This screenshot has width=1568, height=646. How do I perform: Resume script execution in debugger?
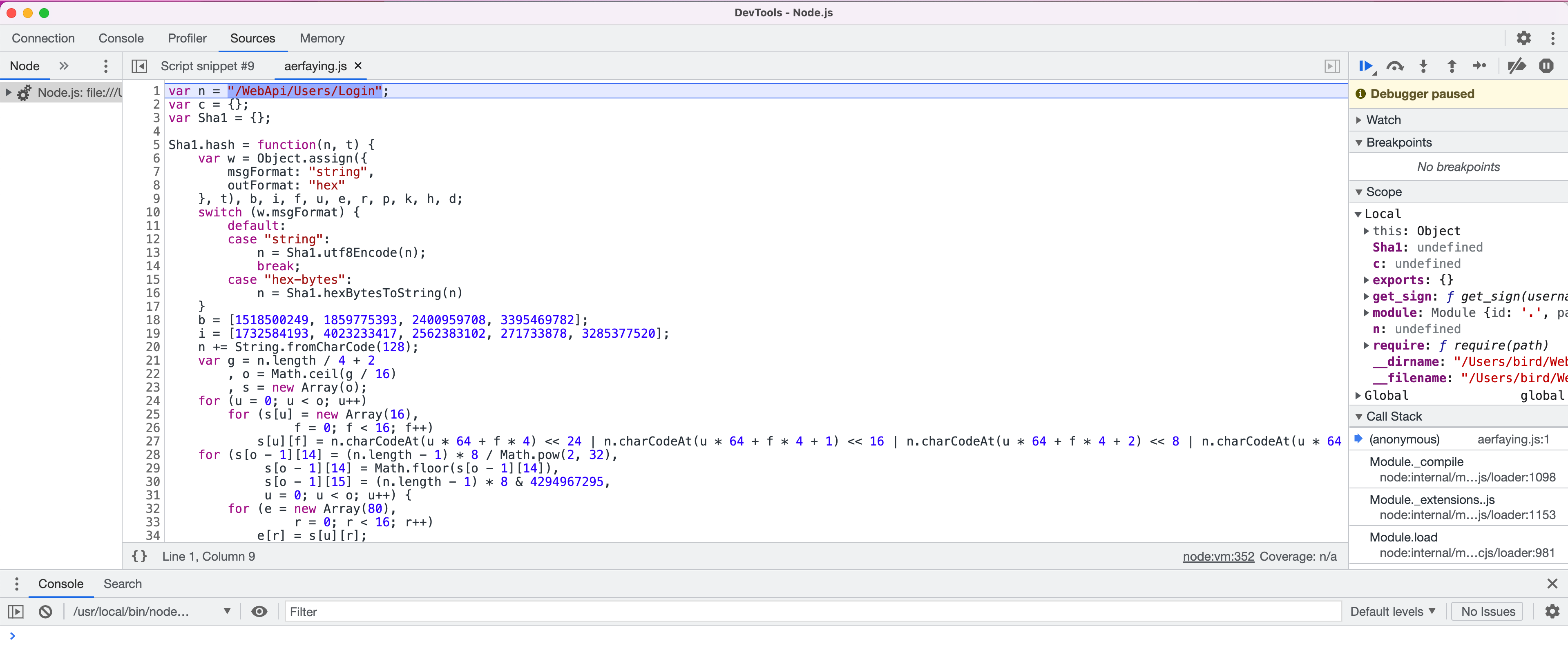(x=1366, y=66)
